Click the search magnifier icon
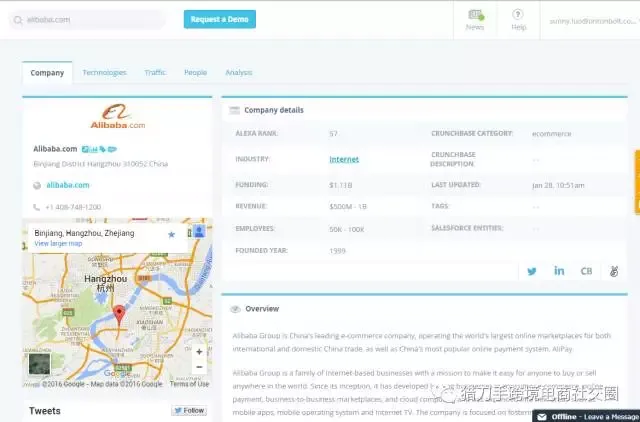This screenshot has height=422, width=640. tap(18, 20)
